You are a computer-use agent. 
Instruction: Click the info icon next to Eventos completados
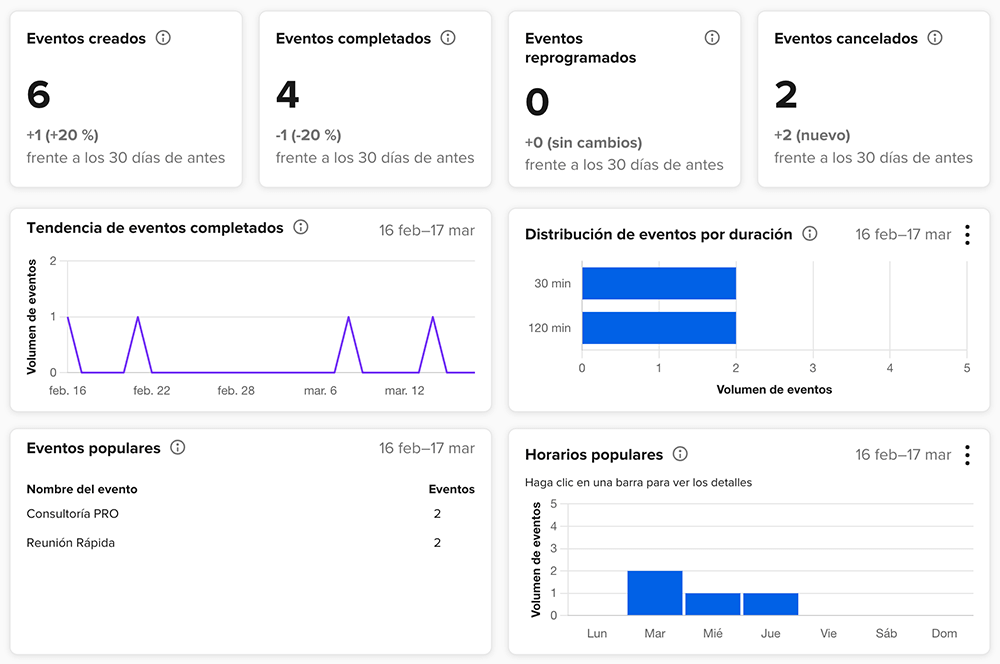click(x=448, y=38)
